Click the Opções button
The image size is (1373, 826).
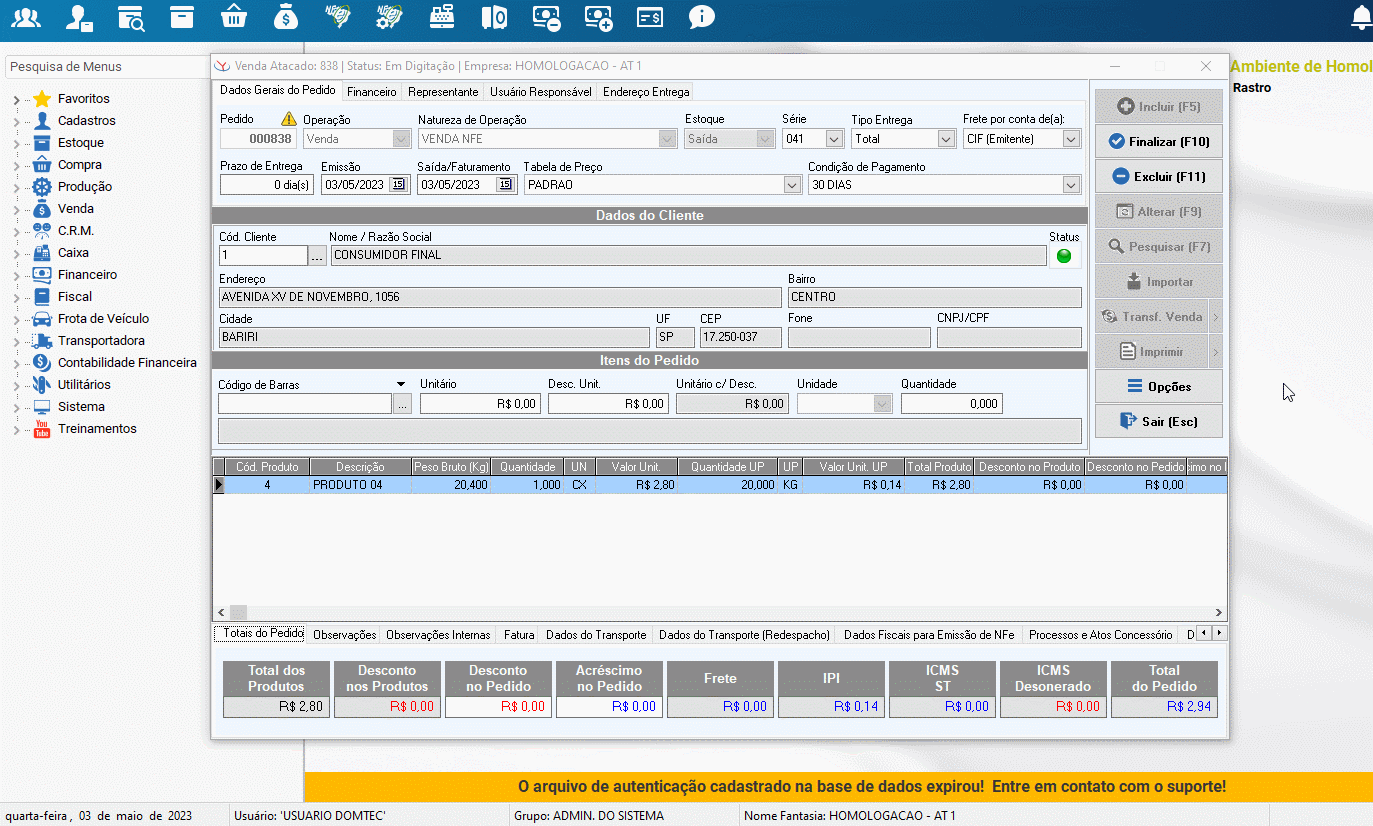coord(1159,387)
